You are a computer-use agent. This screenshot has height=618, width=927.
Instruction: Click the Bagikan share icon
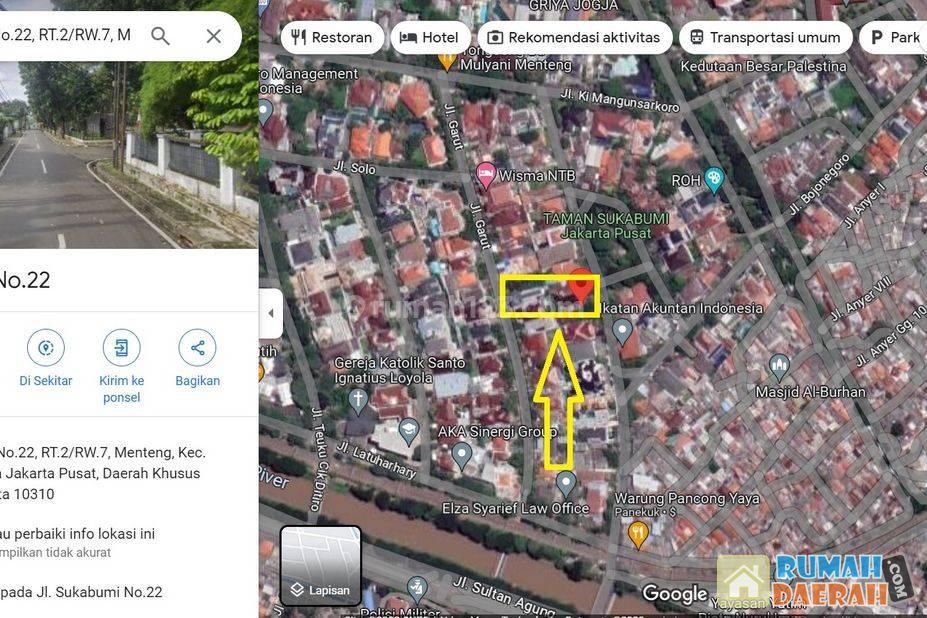click(197, 348)
